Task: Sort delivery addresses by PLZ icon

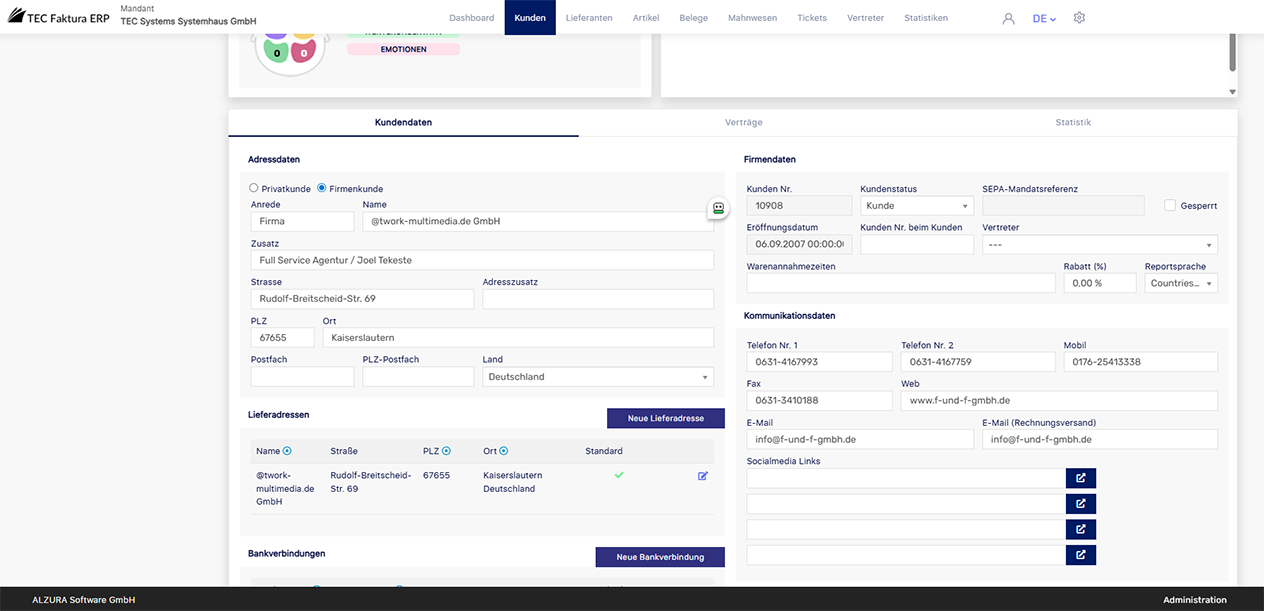Action: coord(446,451)
